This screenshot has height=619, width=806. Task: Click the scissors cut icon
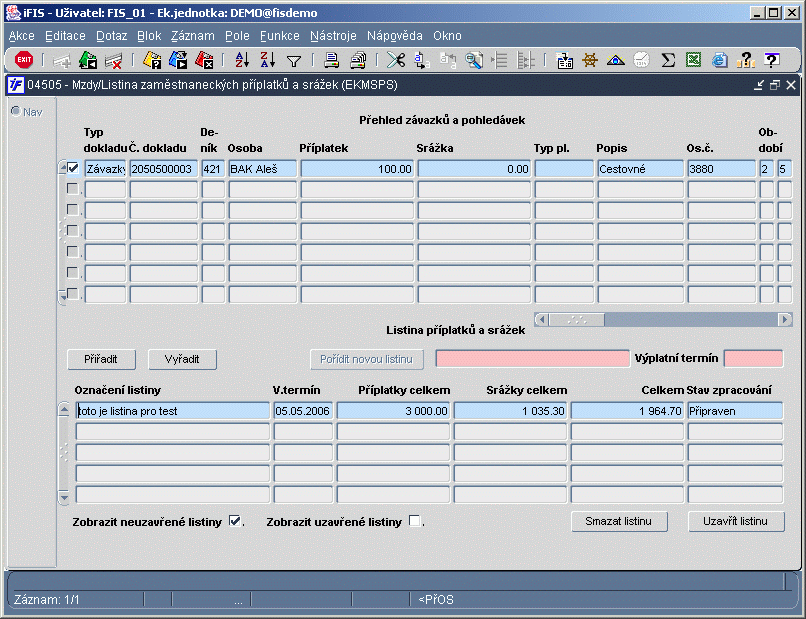(396, 61)
